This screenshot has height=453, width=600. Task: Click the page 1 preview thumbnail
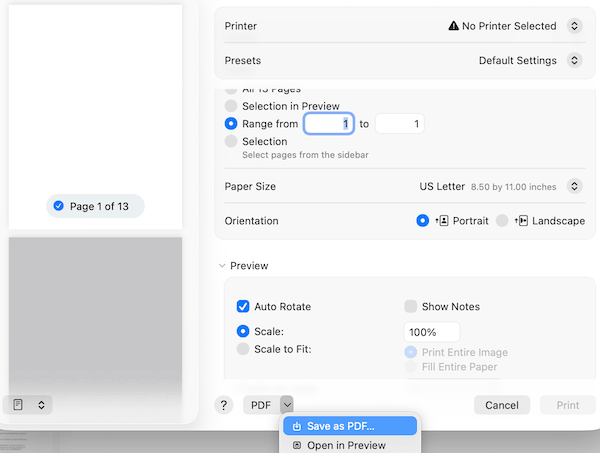[x=95, y=117]
